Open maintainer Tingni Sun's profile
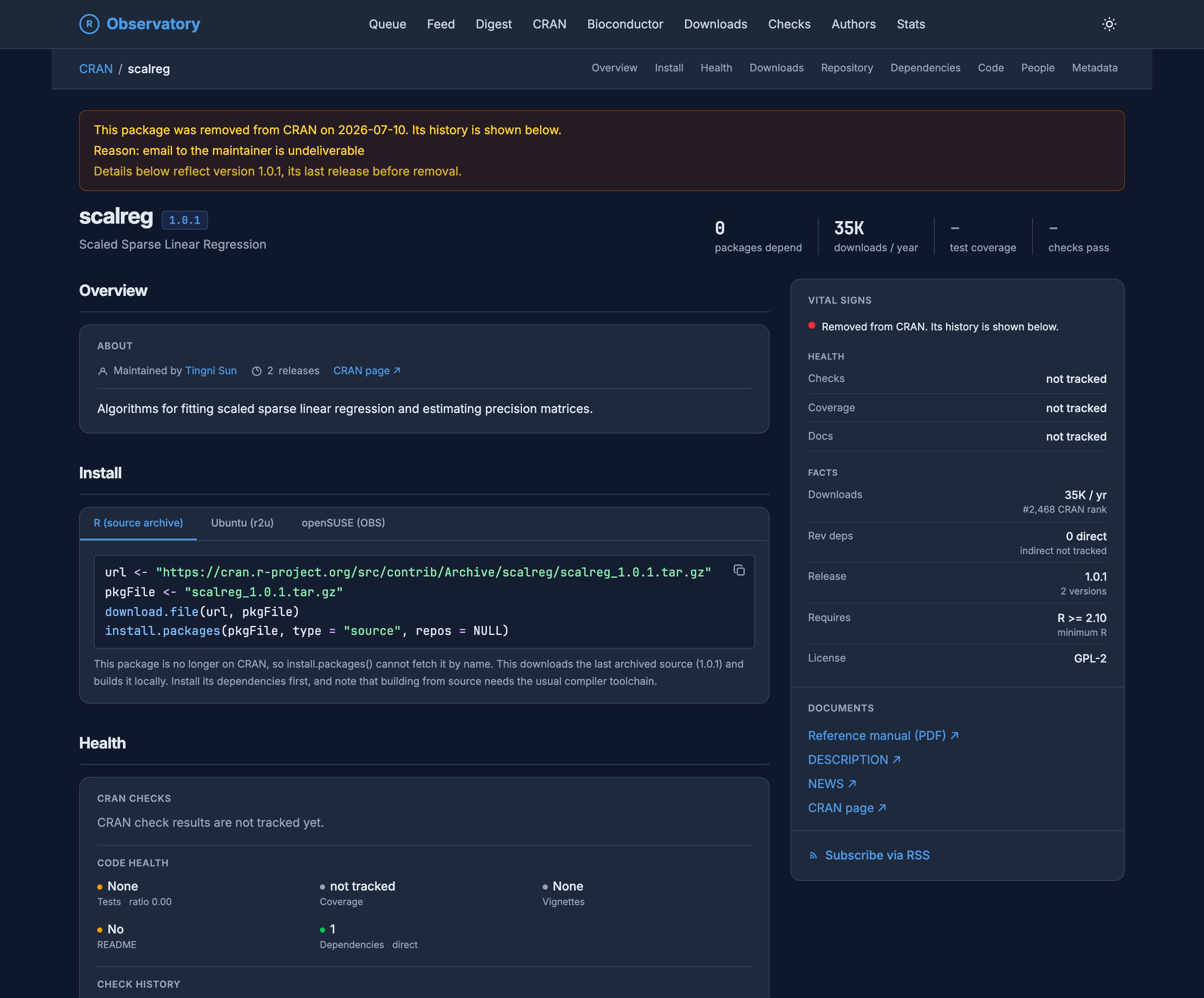Viewport: 1204px width, 998px height. tap(211, 370)
